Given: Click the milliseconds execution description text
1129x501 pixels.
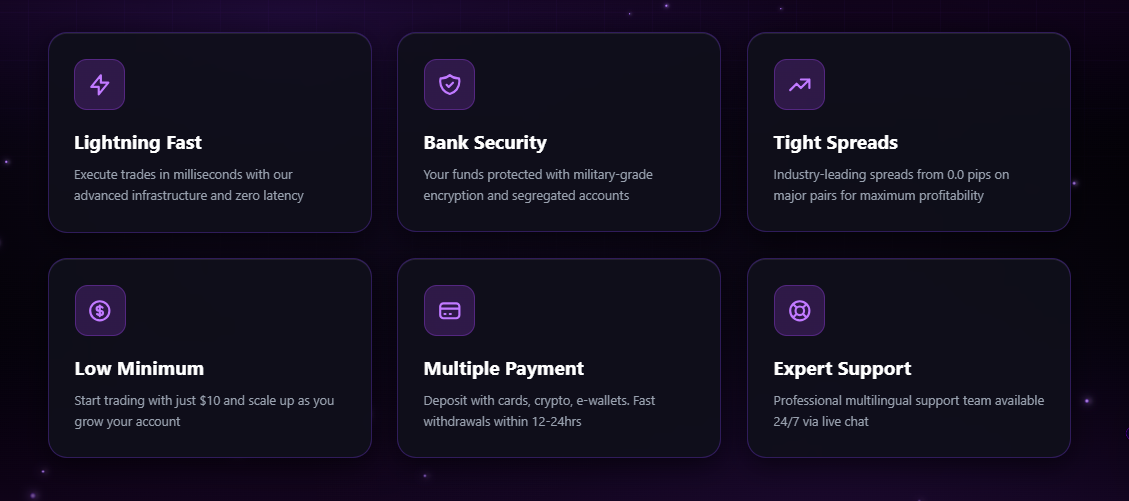Looking at the screenshot, I should click(x=189, y=185).
